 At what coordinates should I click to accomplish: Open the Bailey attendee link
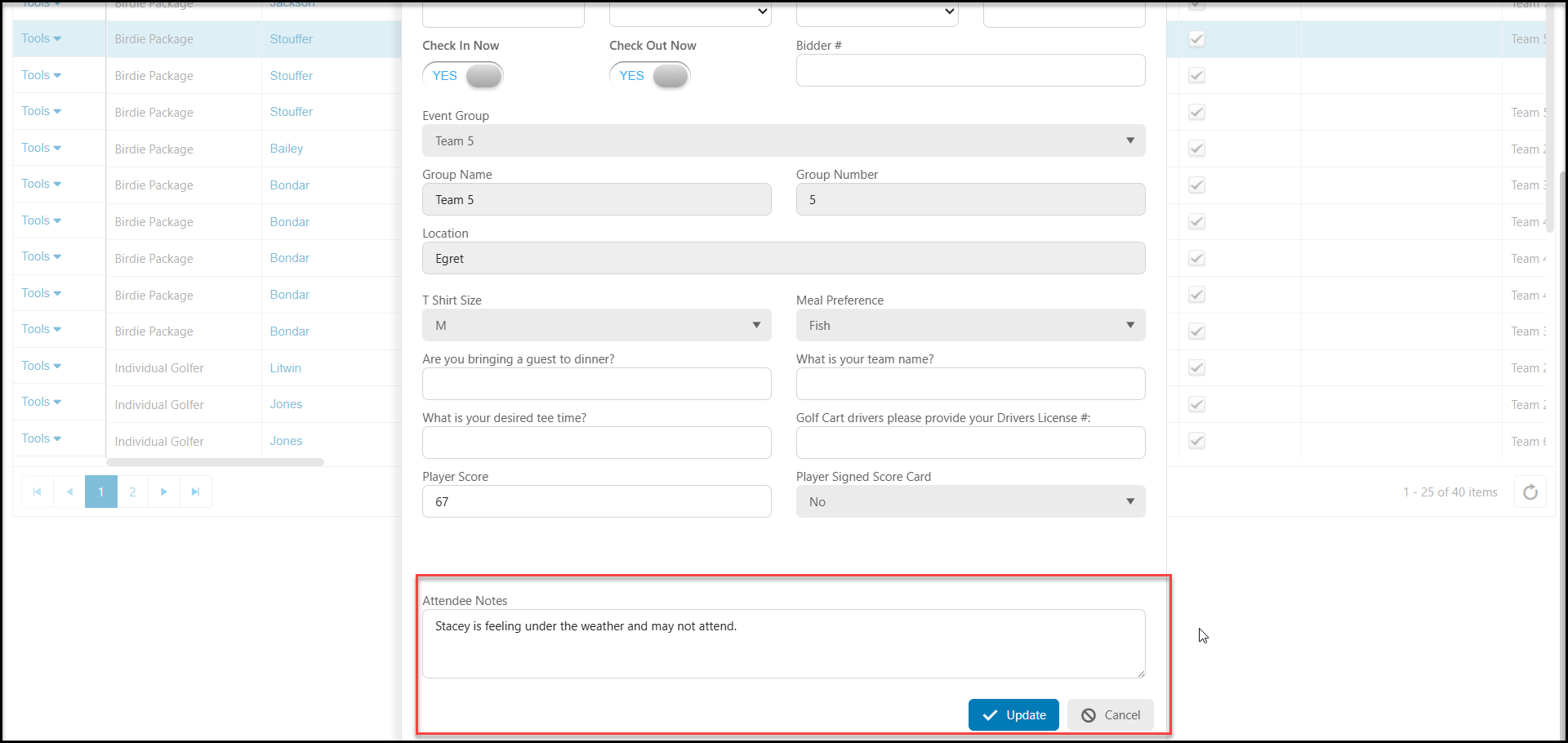287,149
